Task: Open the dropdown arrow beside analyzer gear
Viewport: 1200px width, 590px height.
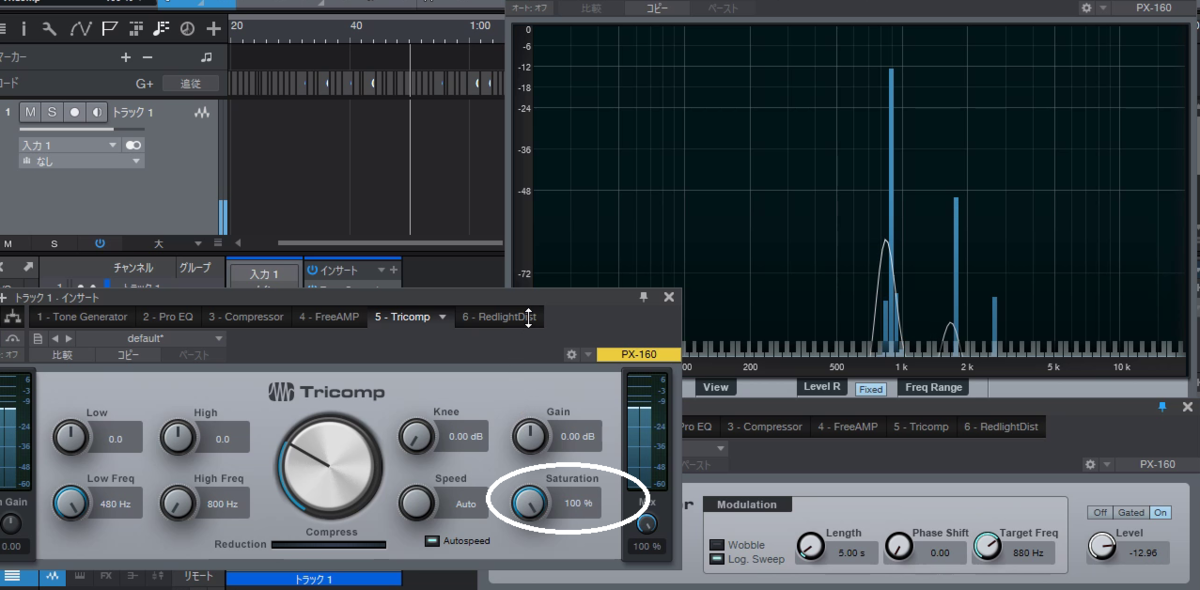Action: 1104,8
